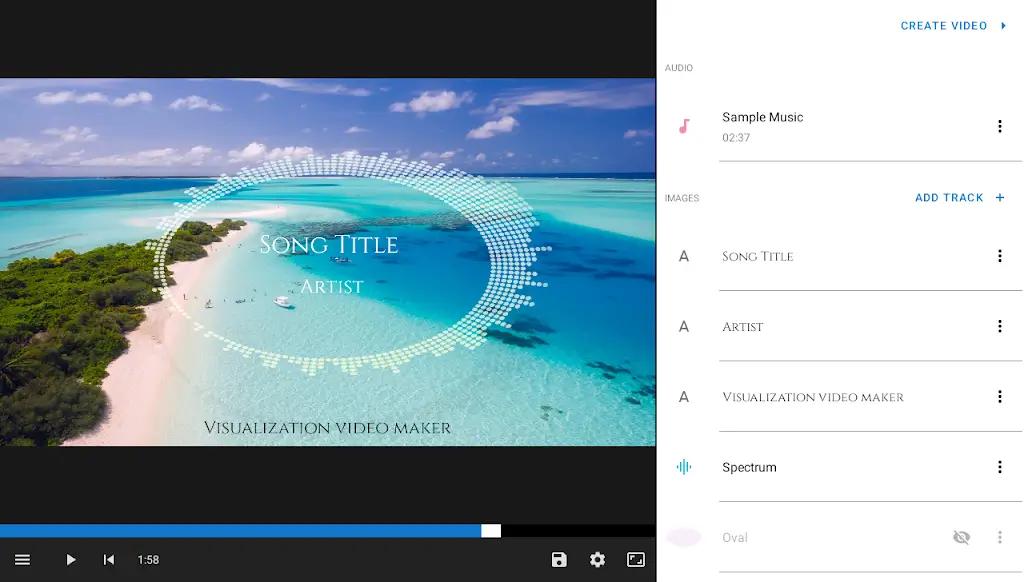Image resolution: width=1024 pixels, height=582 pixels.
Task: Open the Spectrum layer options menu
Action: (999, 467)
